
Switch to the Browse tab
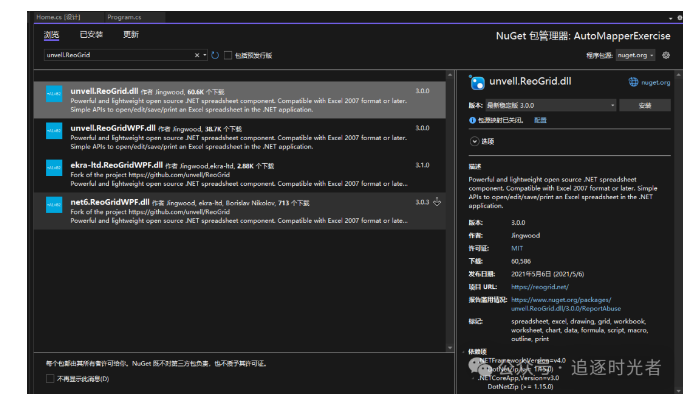pyautogui.click(x=51, y=34)
